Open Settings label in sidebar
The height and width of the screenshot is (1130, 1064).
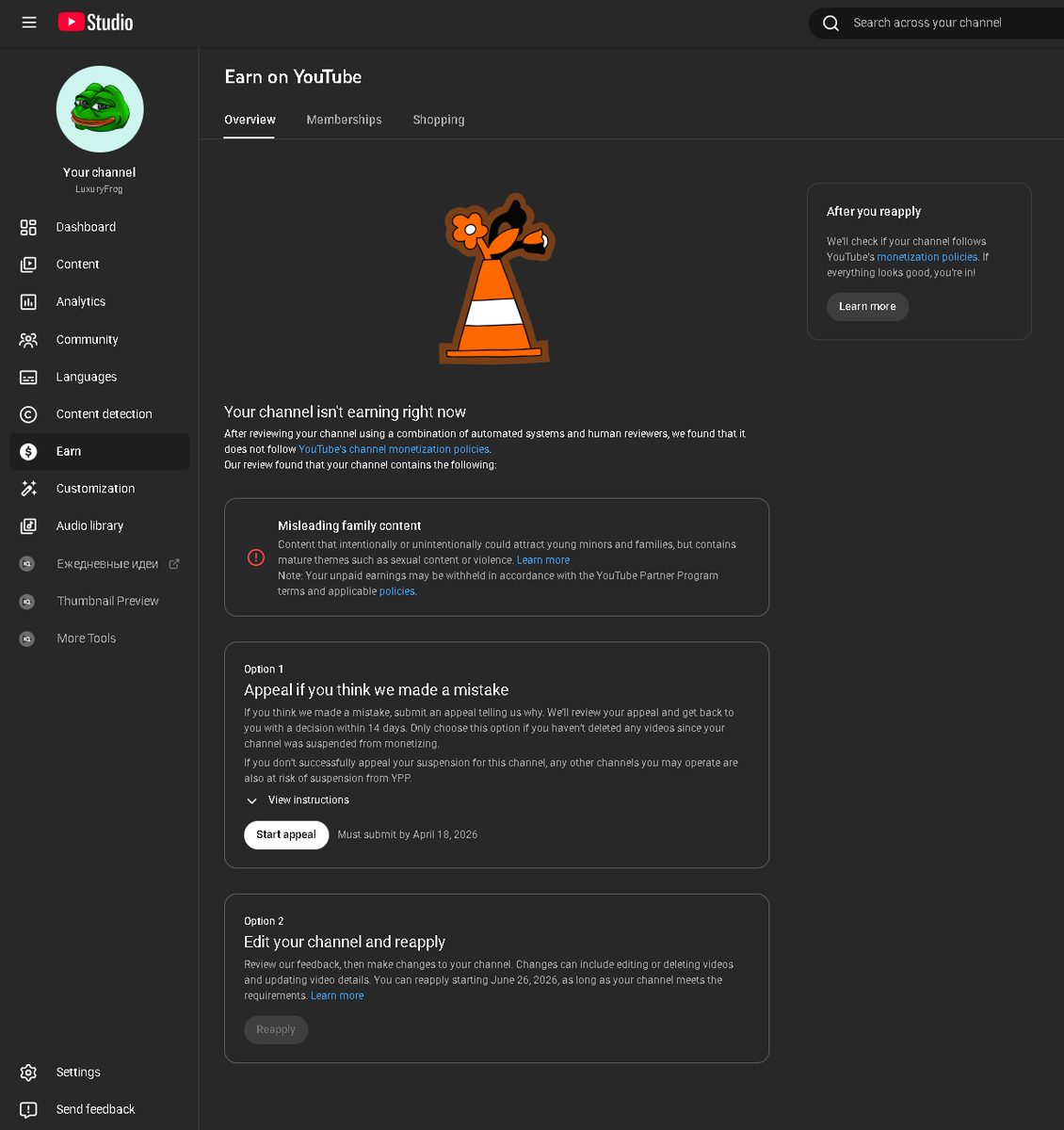tap(78, 1073)
